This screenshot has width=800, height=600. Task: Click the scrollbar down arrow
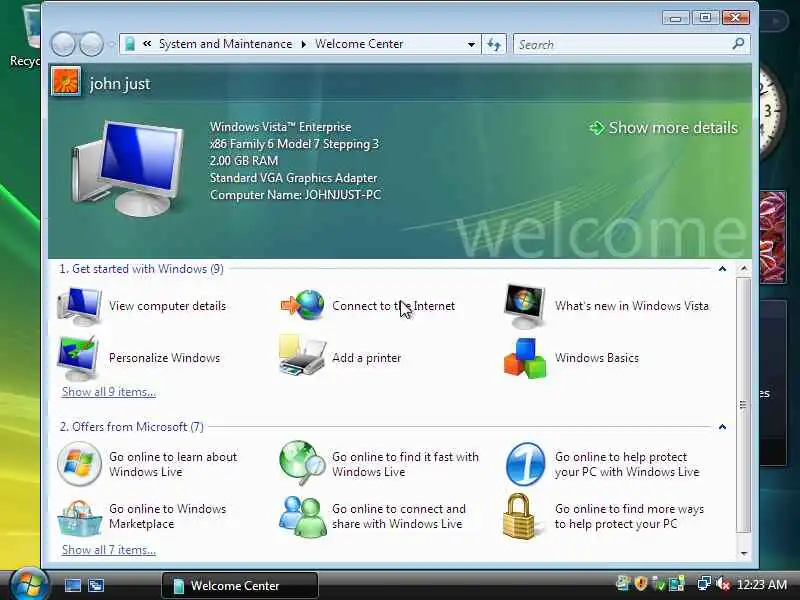point(743,553)
